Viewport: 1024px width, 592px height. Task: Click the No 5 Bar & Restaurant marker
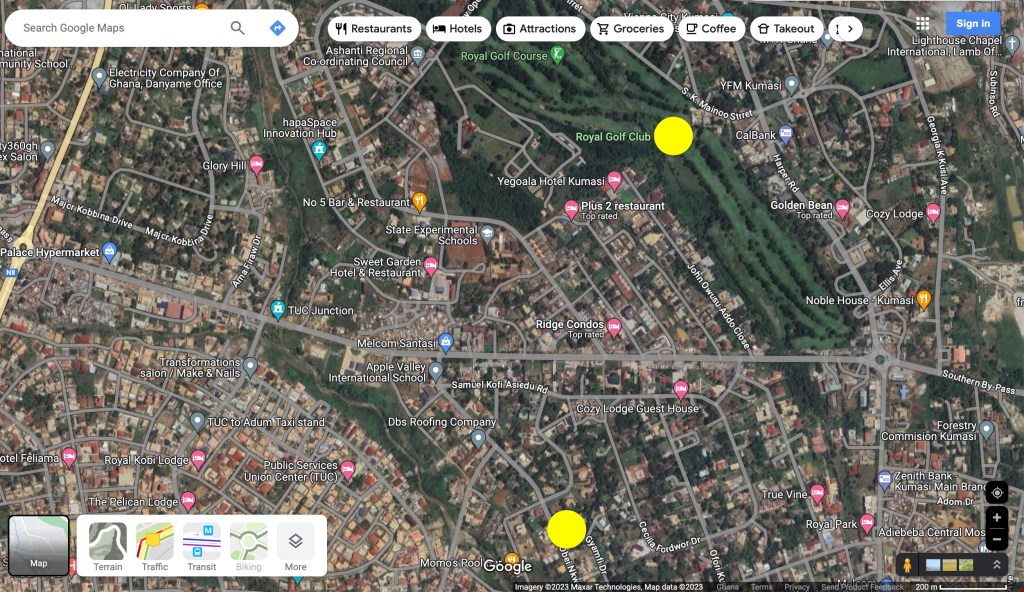coord(419,201)
